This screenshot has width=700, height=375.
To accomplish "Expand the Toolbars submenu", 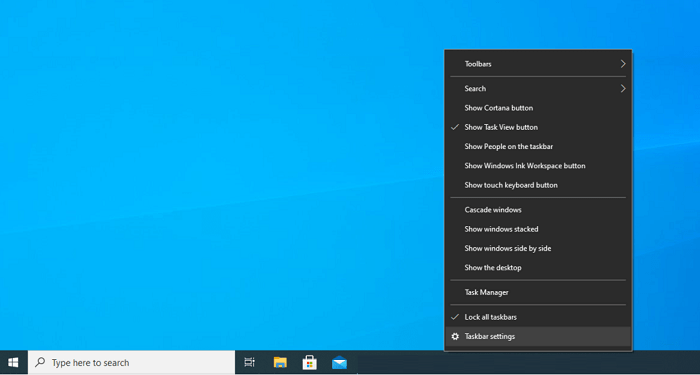I will (x=538, y=64).
